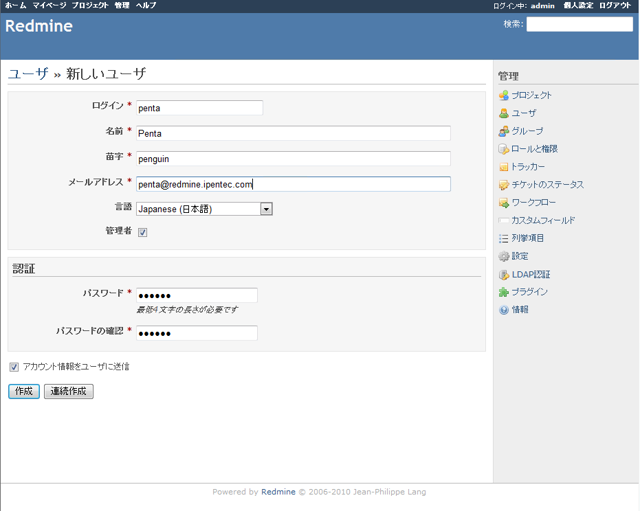Click the パスワードの確認 input field
640x511 pixels.
click(197, 333)
